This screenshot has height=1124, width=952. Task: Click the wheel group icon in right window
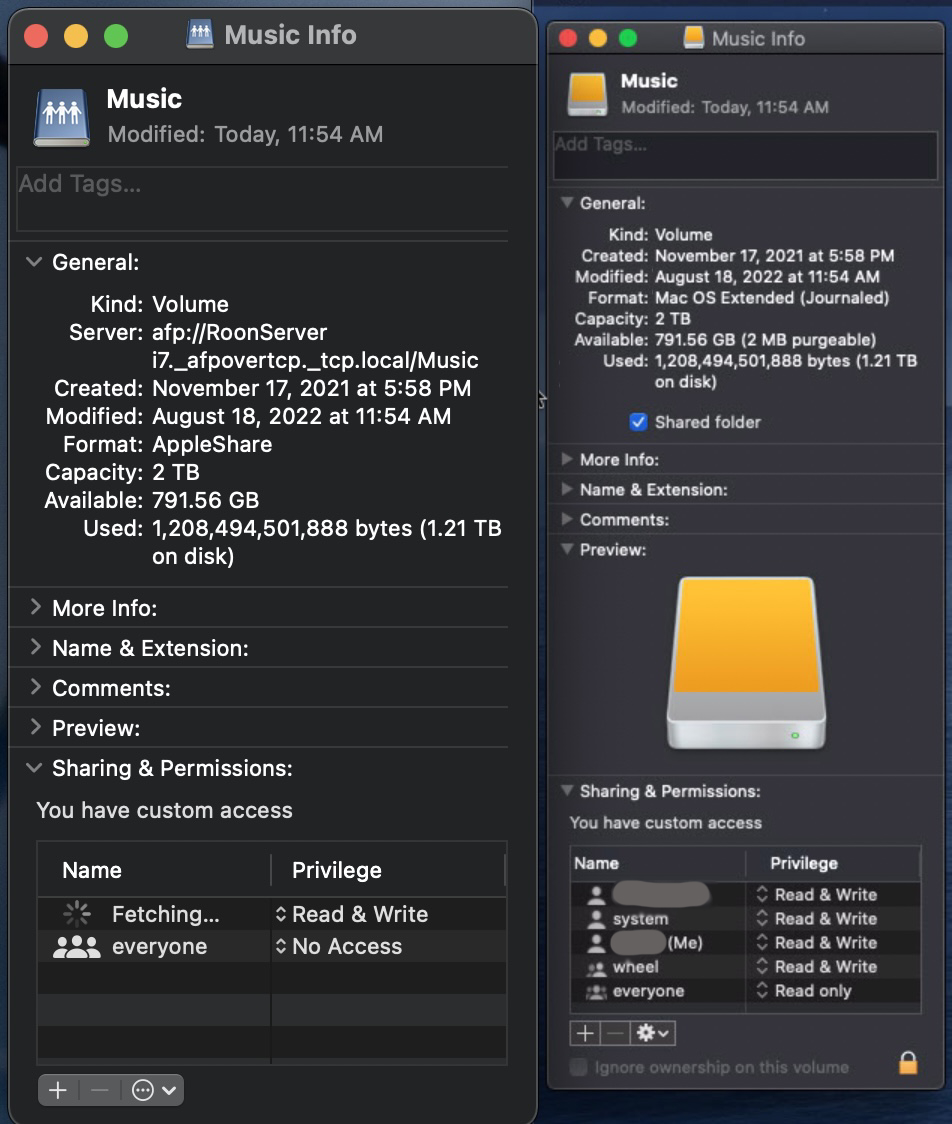click(596, 968)
